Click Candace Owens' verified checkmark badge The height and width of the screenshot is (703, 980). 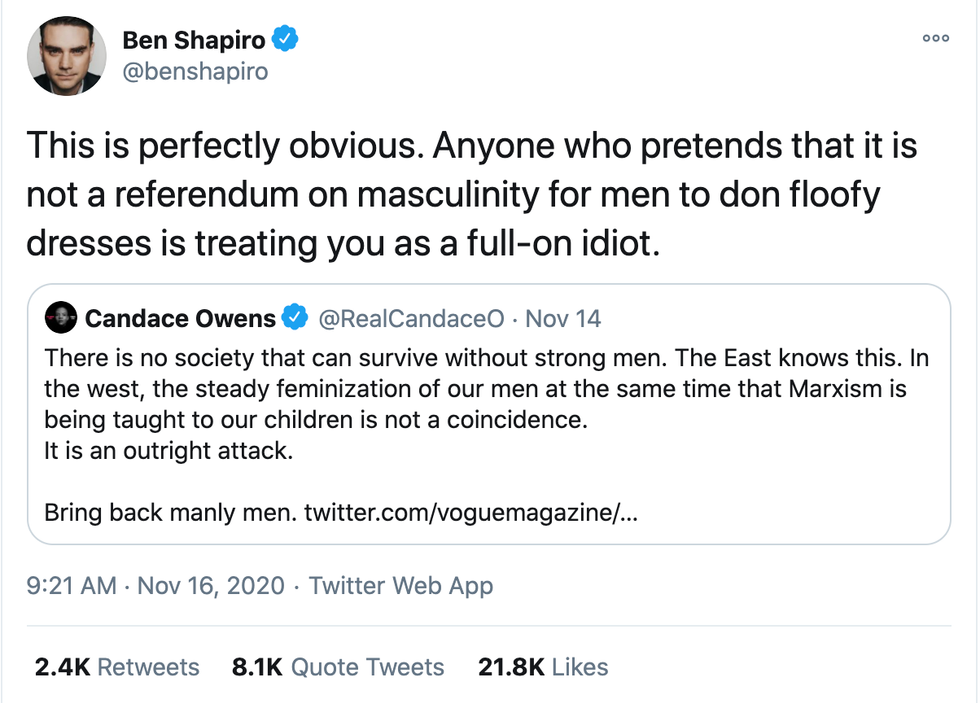tap(293, 318)
